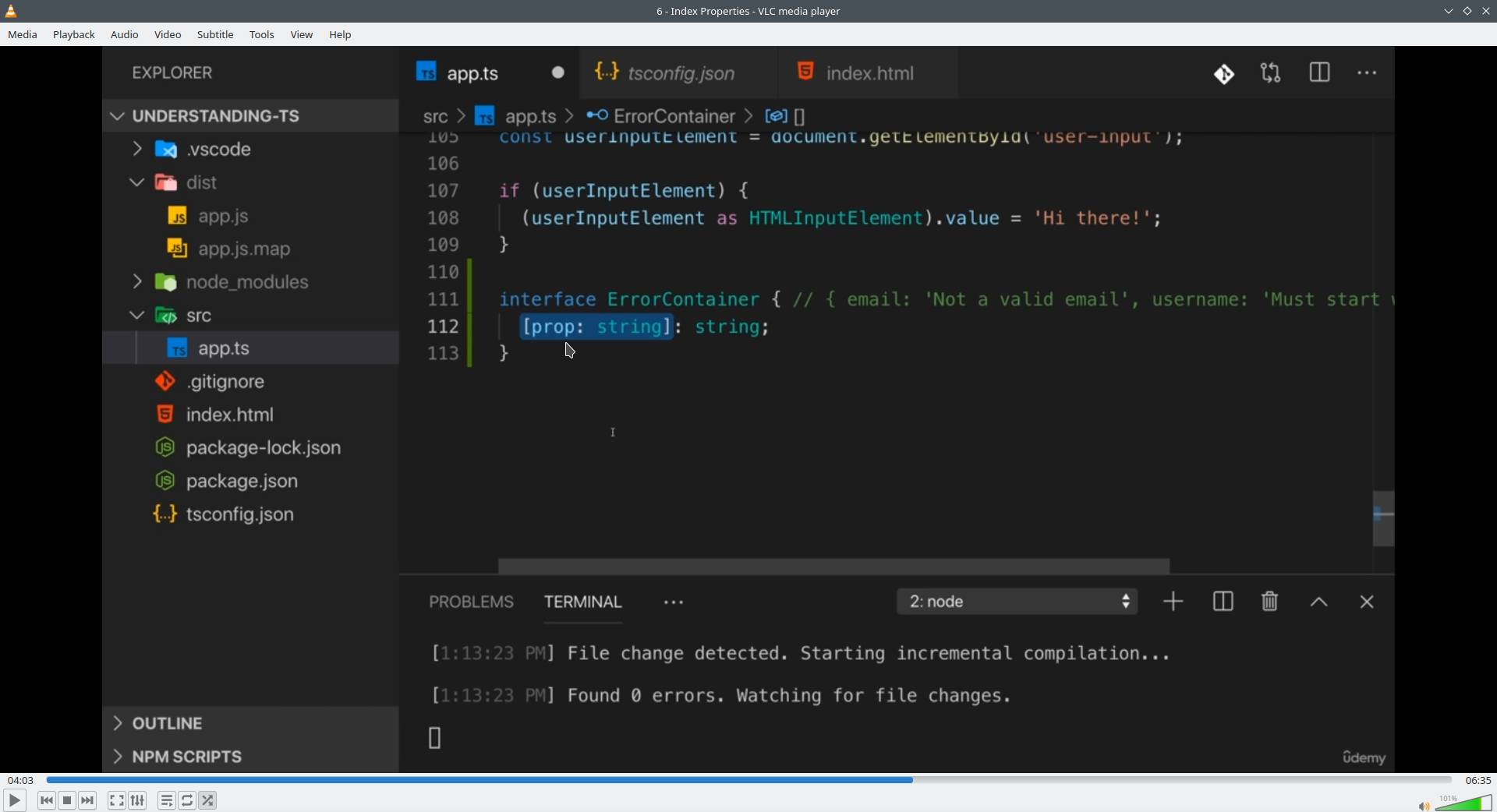This screenshot has height=812, width=1497.
Task: Click the editor horizontal scrollbar
Action: (833, 567)
